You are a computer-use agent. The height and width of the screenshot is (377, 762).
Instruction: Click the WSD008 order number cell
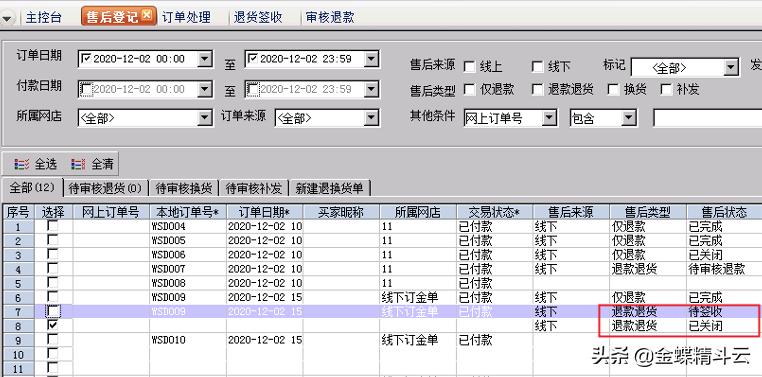(x=188, y=283)
